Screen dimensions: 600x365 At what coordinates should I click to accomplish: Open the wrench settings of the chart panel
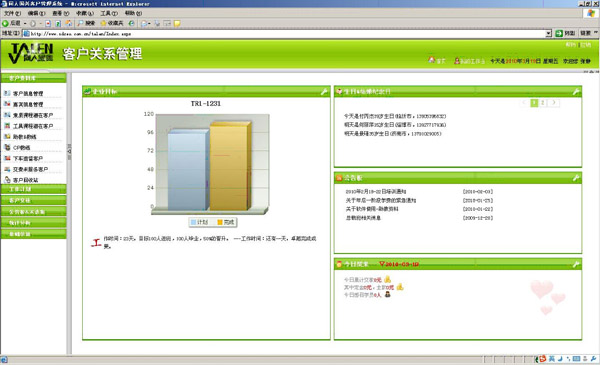pyautogui.click(x=324, y=91)
